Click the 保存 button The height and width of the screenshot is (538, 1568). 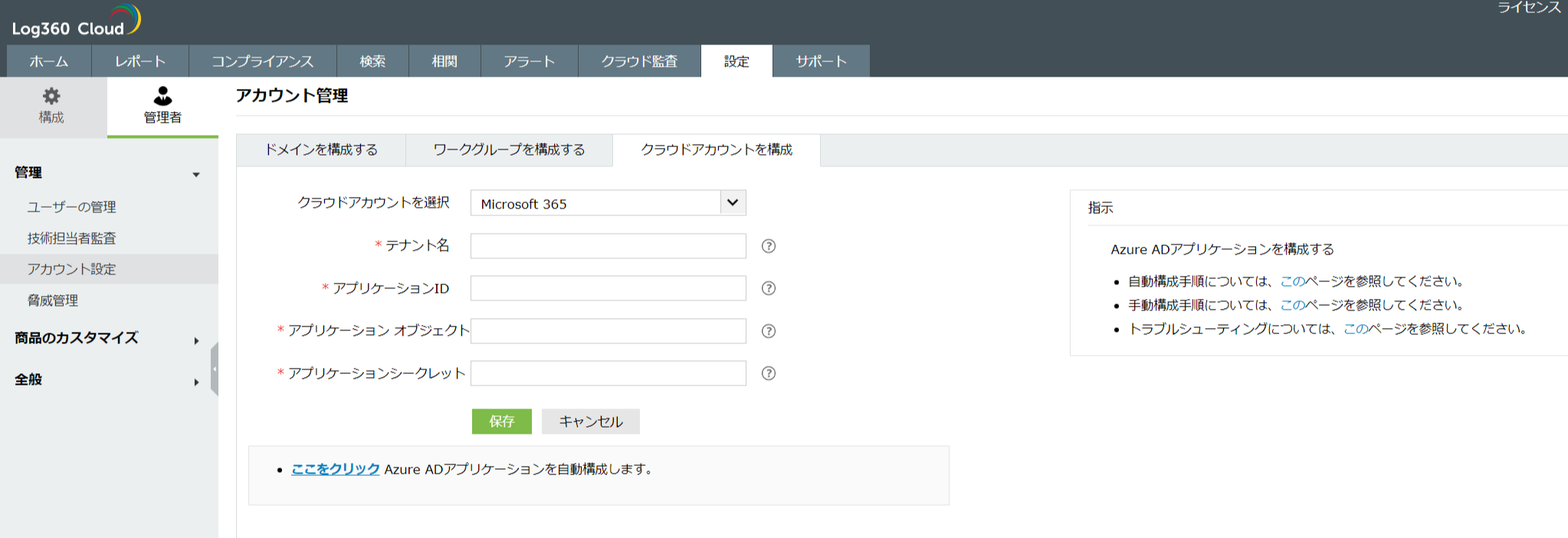(x=502, y=422)
